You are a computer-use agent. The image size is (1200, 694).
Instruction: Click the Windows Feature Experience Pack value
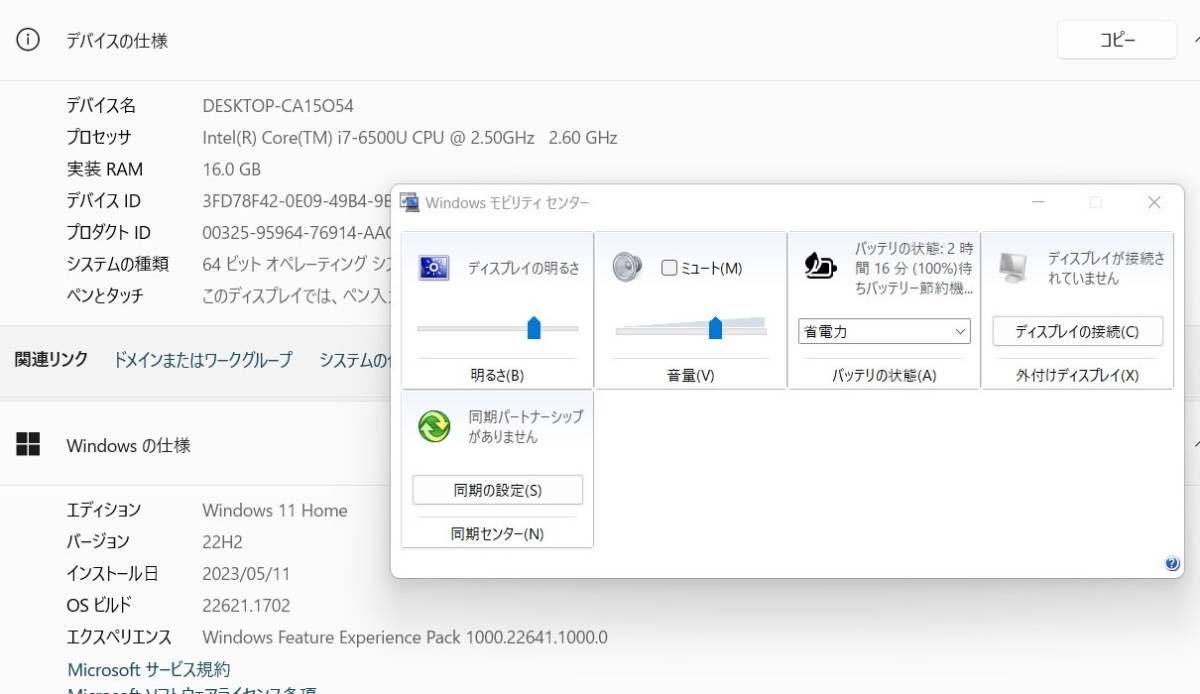[x=405, y=637]
